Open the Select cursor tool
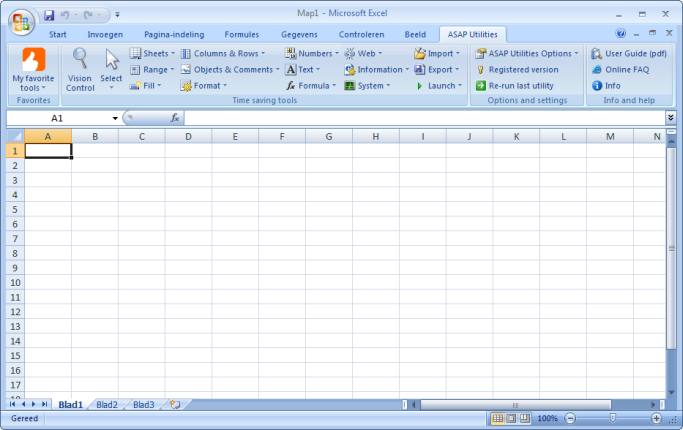The height and width of the screenshot is (430, 683). click(x=111, y=70)
